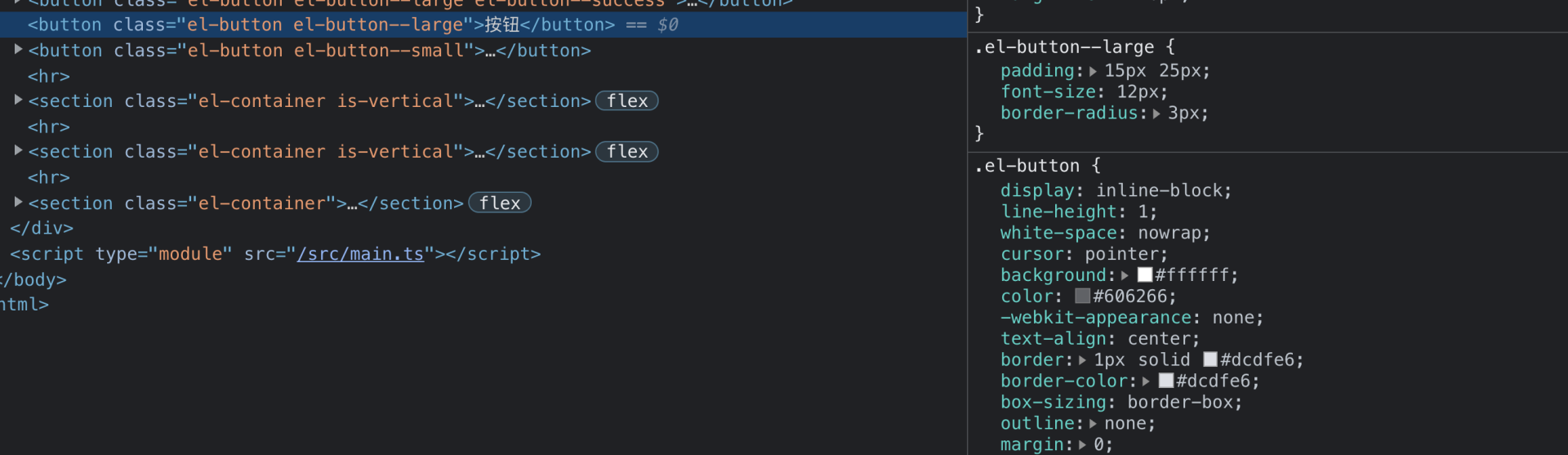The width and height of the screenshot is (1568, 455).
Task: Expand the padding shorthand property triangle
Action: [x=1093, y=72]
